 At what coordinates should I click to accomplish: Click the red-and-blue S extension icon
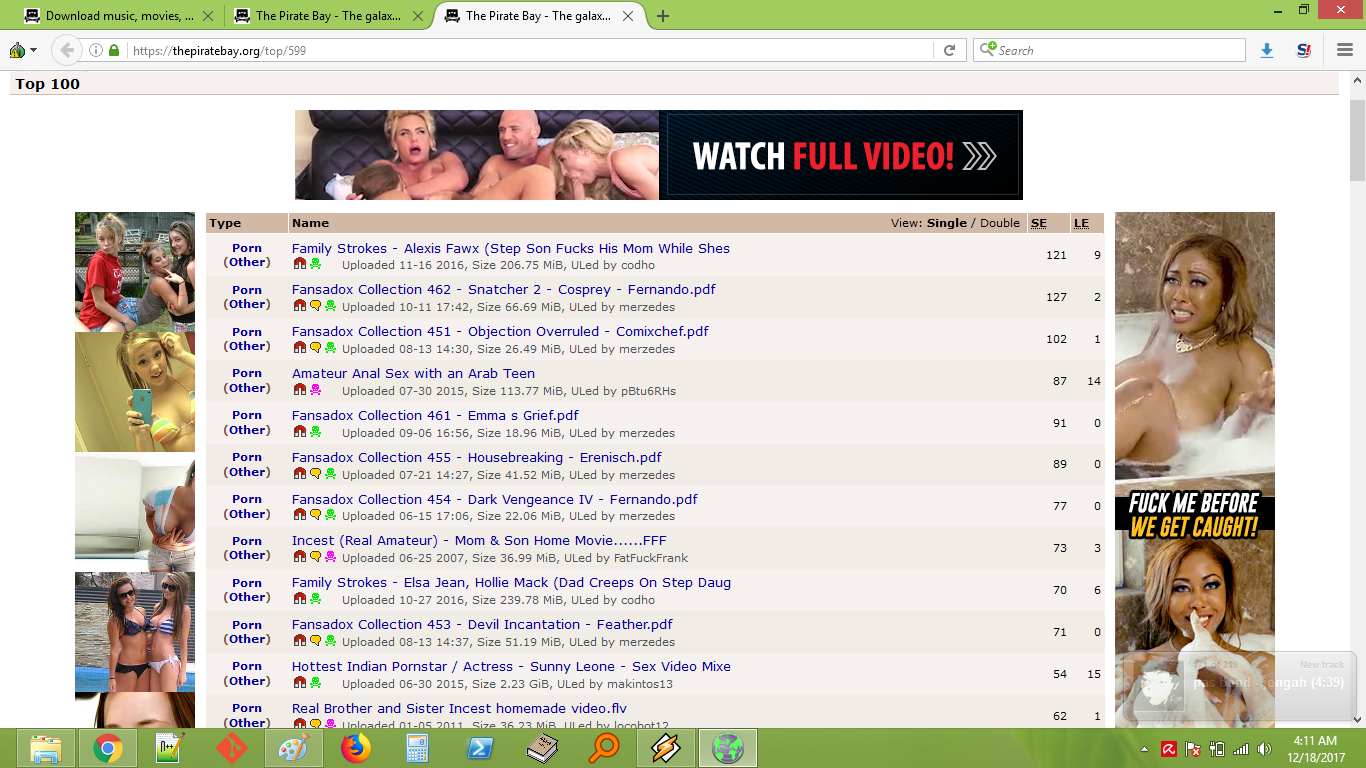pos(1303,50)
